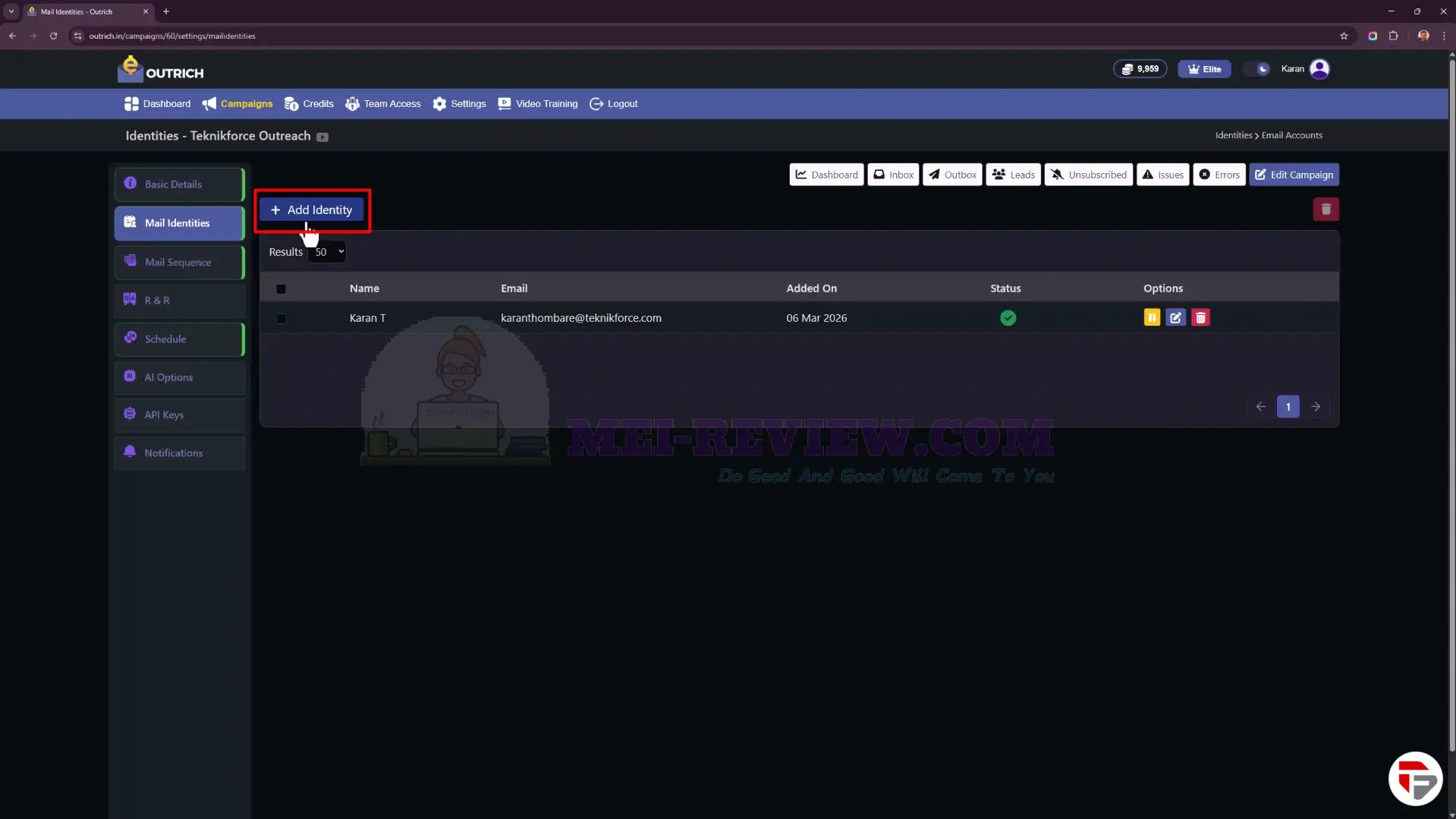Click the Outrich logo
Screen dimensions: 1456x819
[x=160, y=69]
